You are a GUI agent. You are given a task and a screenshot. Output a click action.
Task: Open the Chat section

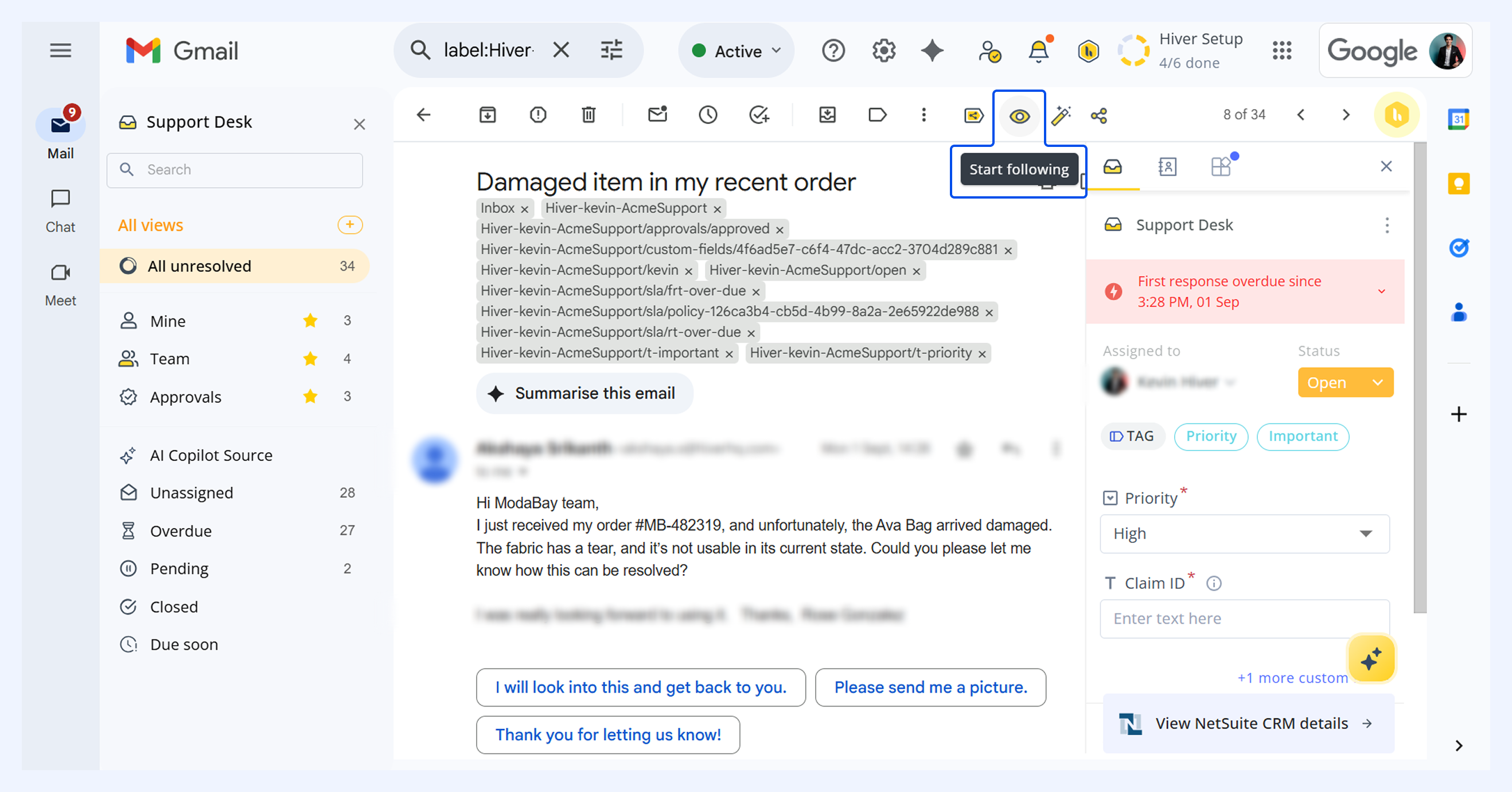(60, 211)
